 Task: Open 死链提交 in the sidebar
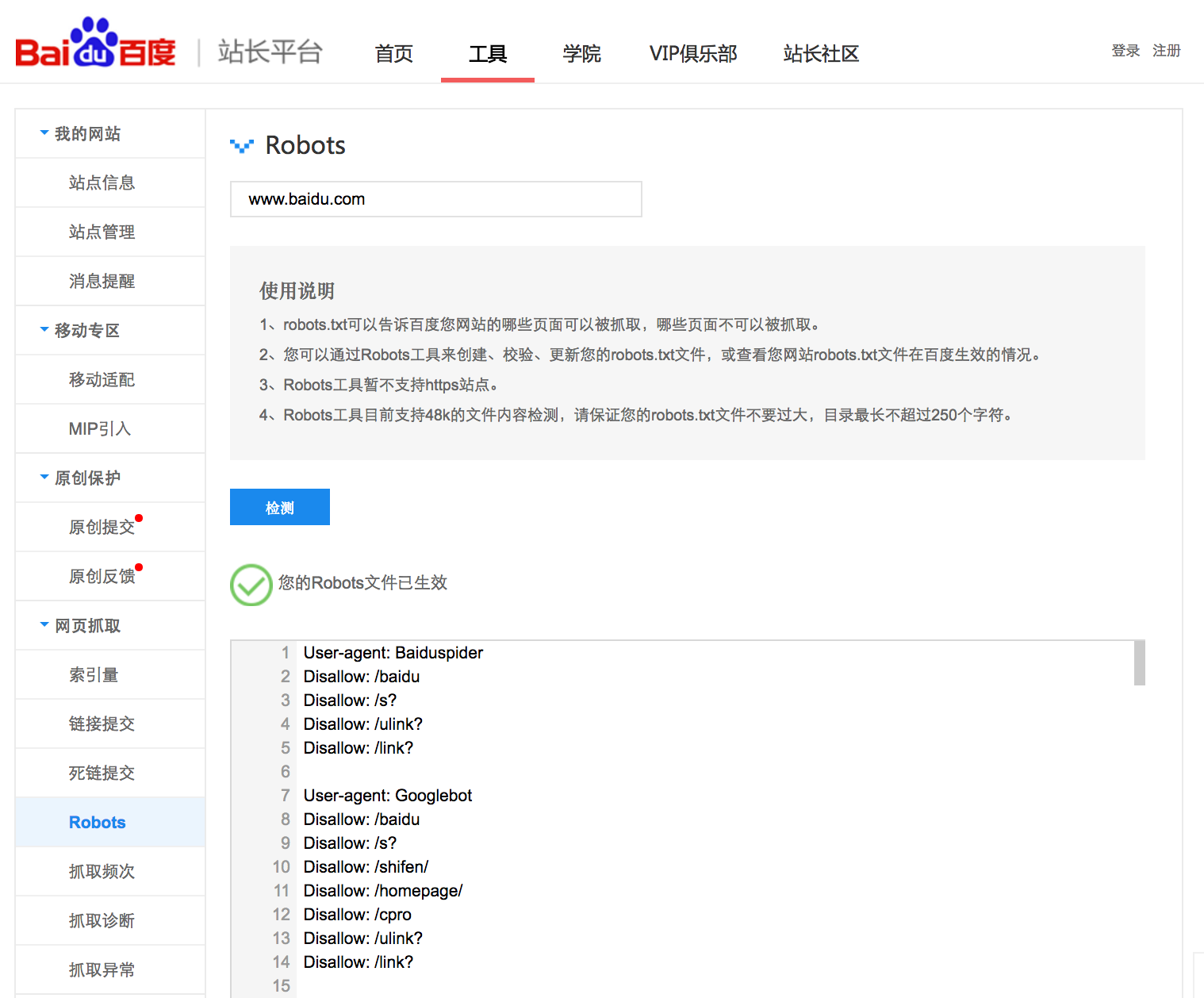click(110, 773)
